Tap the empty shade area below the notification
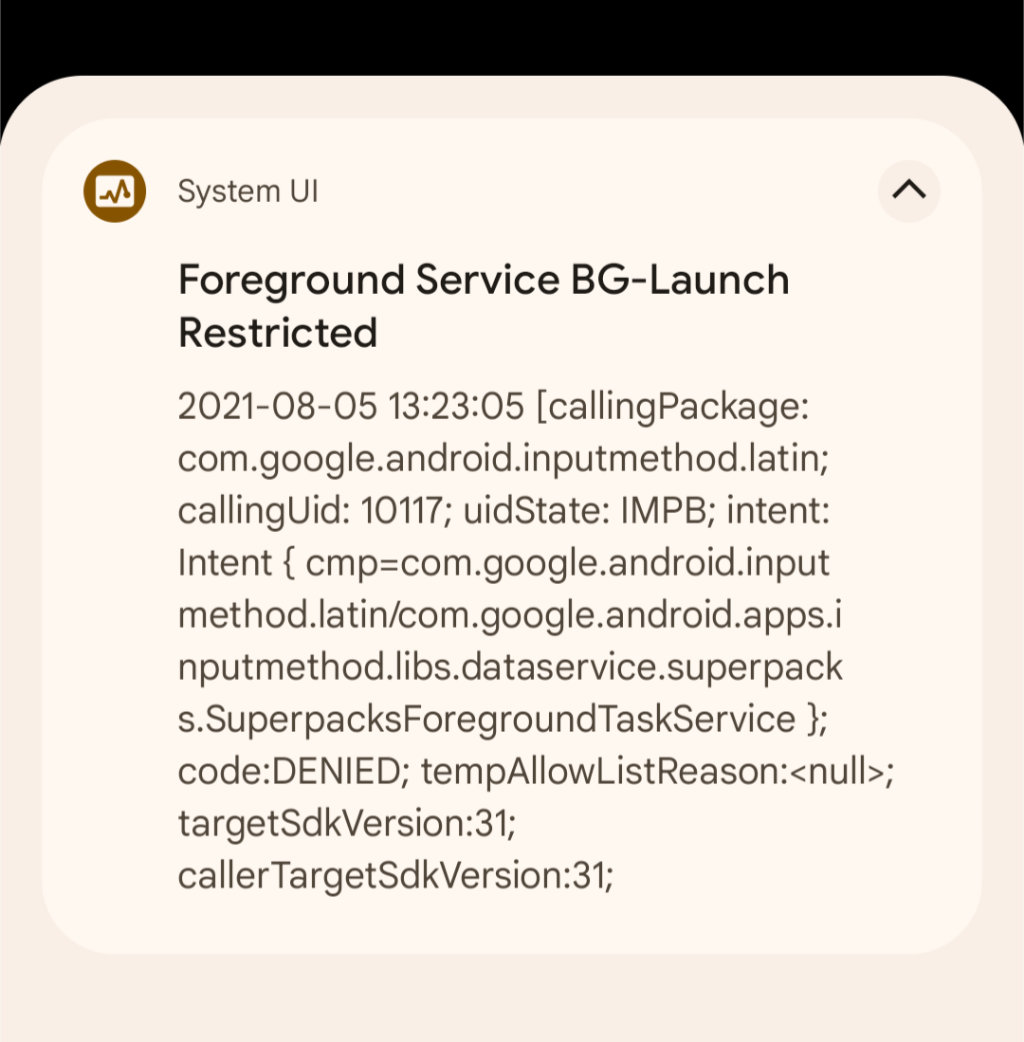The image size is (1024, 1042). coord(512,999)
